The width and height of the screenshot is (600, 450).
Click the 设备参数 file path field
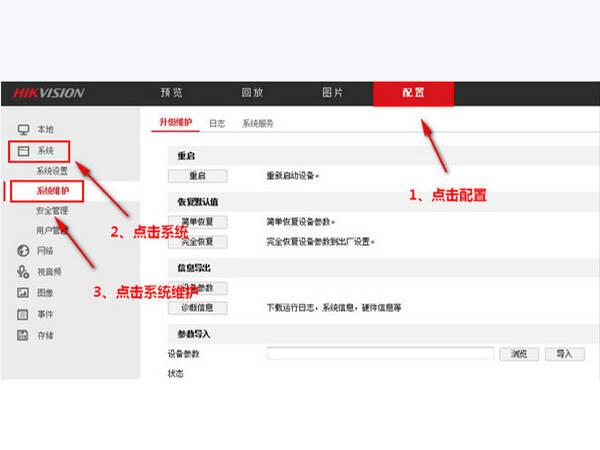coord(380,353)
